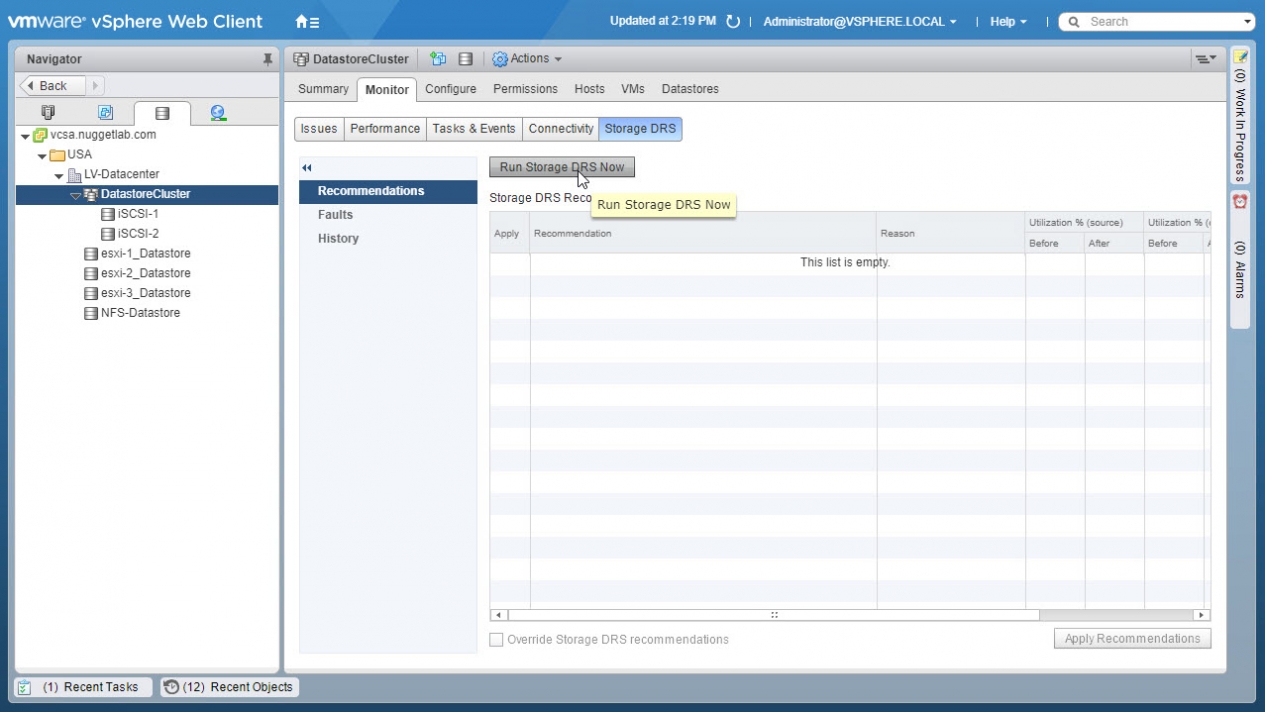Click Run Storage DRS Now button
Image resolution: width=1265 pixels, height=712 pixels.
coord(561,167)
